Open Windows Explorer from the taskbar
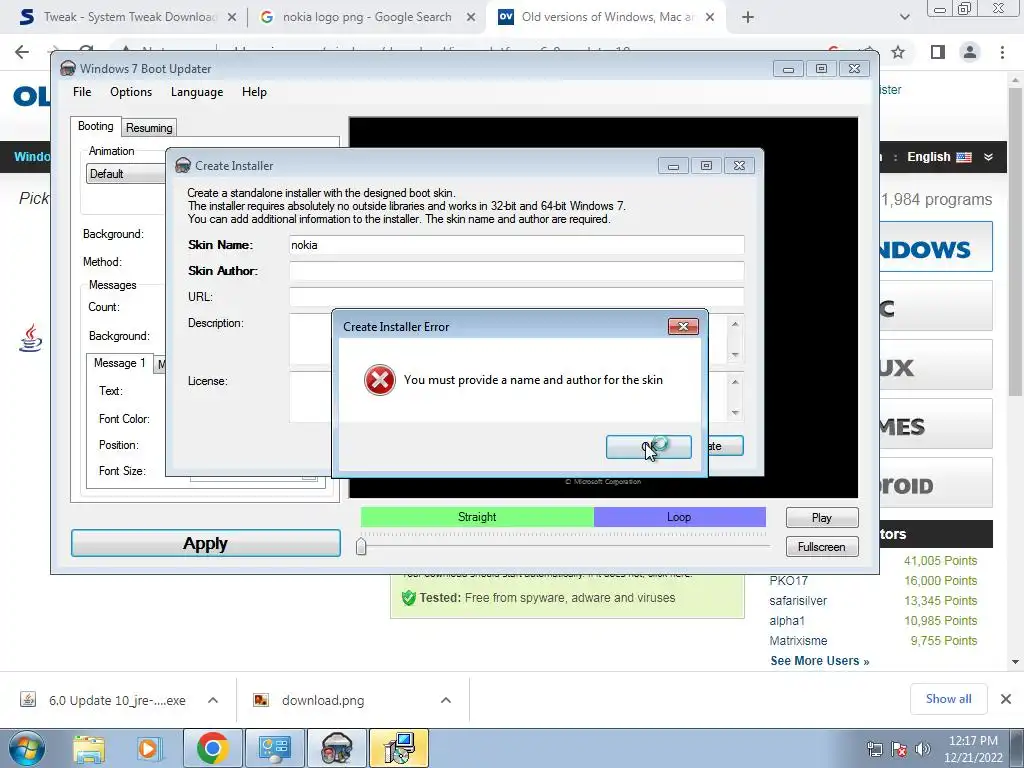This screenshot has height=768, width=1024. point(89,748)
